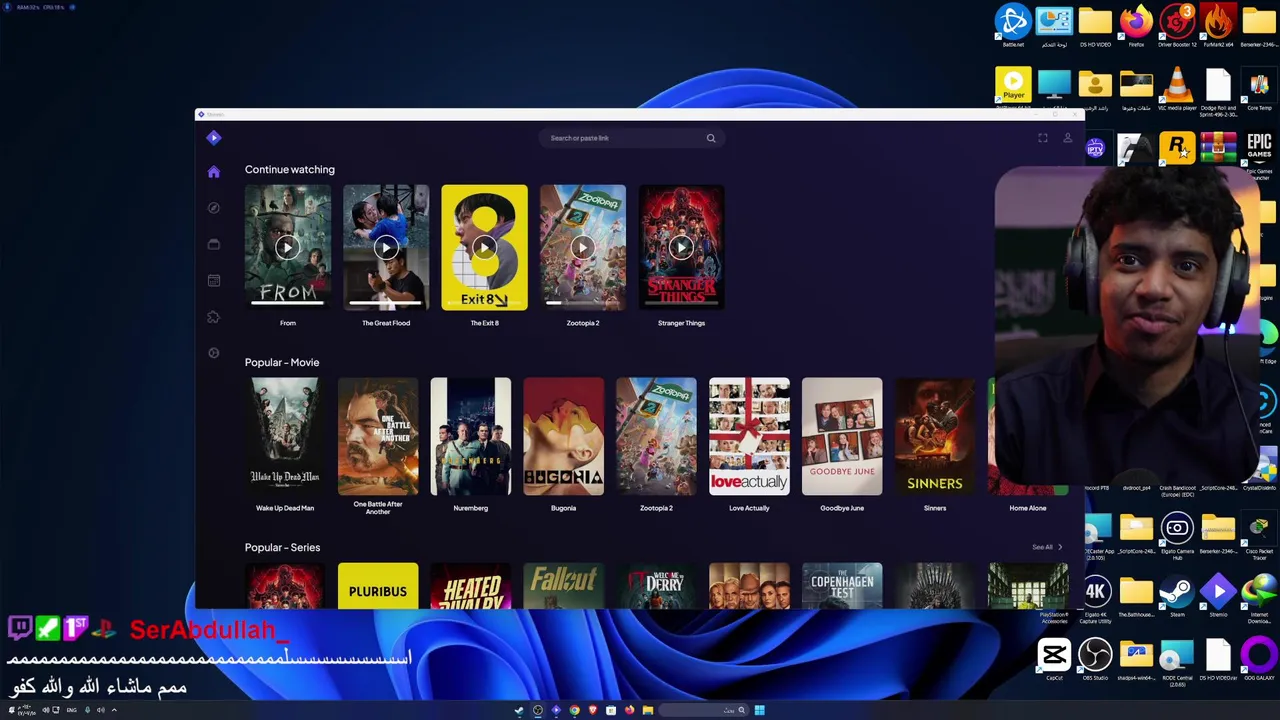The width and height of the screenshot is (1280, 720).
Task: Play From in Continue watching
Action: click(x=287, y=247)
